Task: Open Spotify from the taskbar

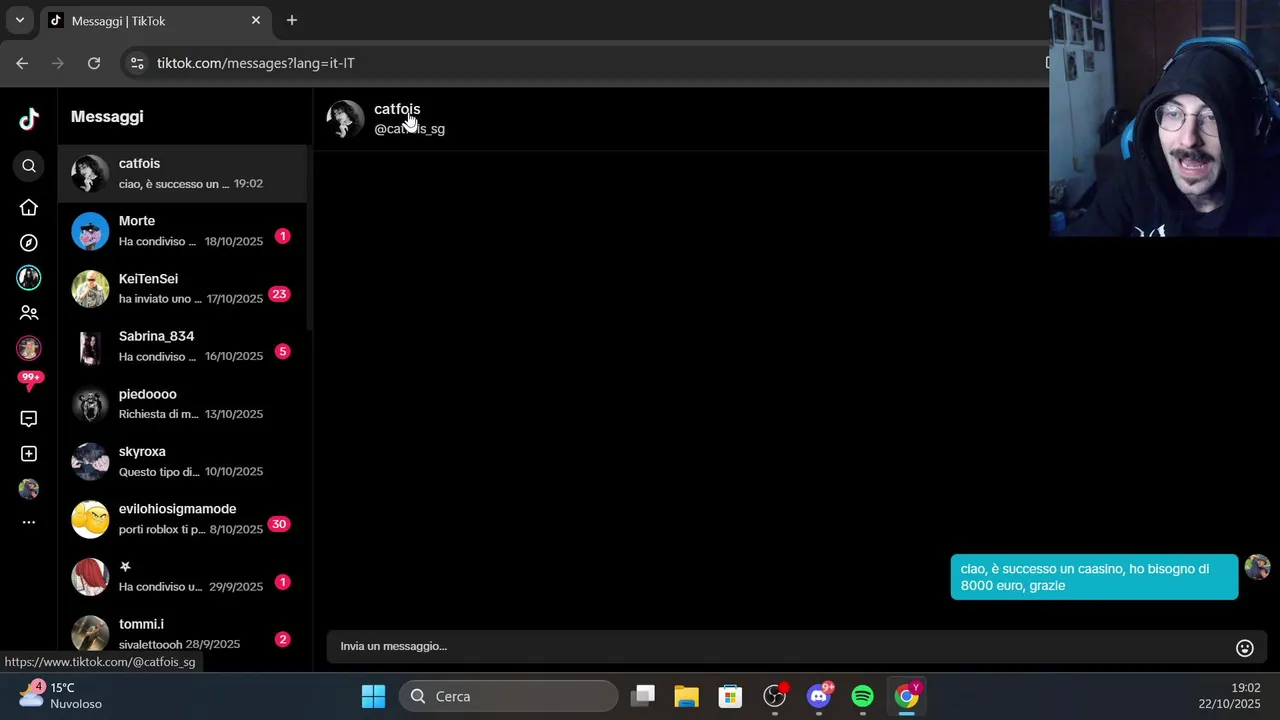Action: [x=862, y=696]
